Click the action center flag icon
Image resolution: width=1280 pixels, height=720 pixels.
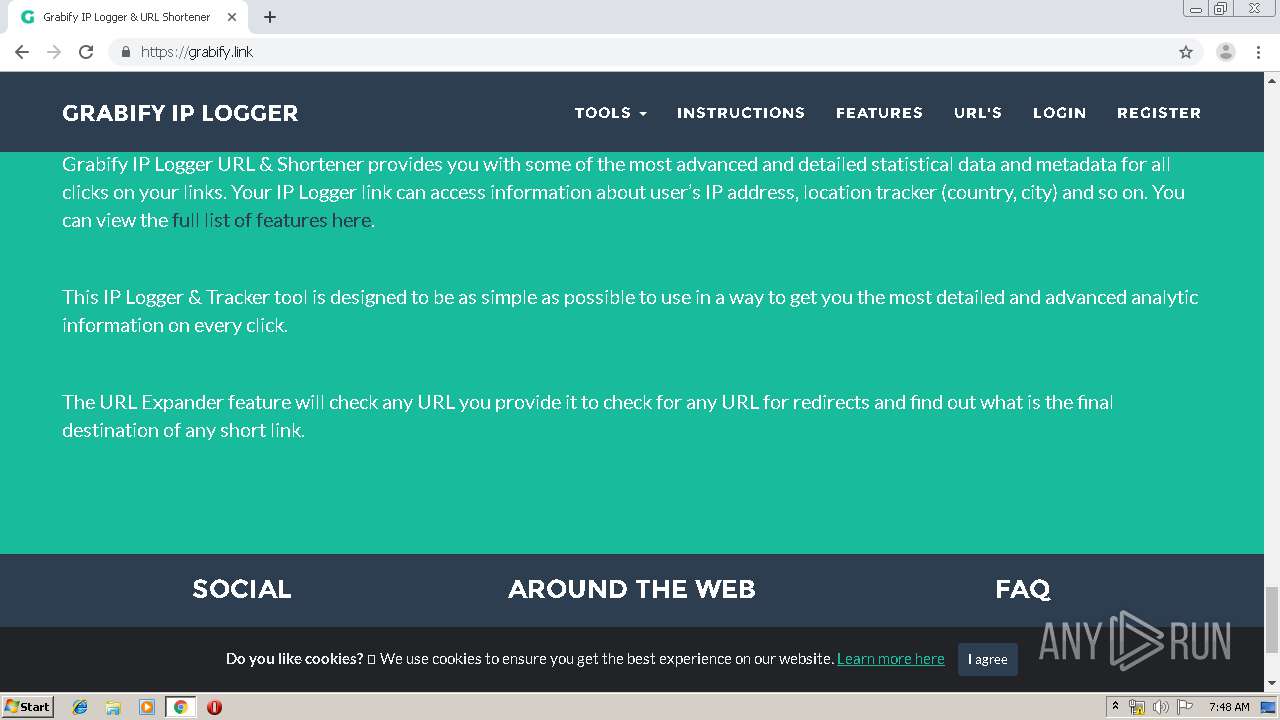click(x=1185, y=707)
